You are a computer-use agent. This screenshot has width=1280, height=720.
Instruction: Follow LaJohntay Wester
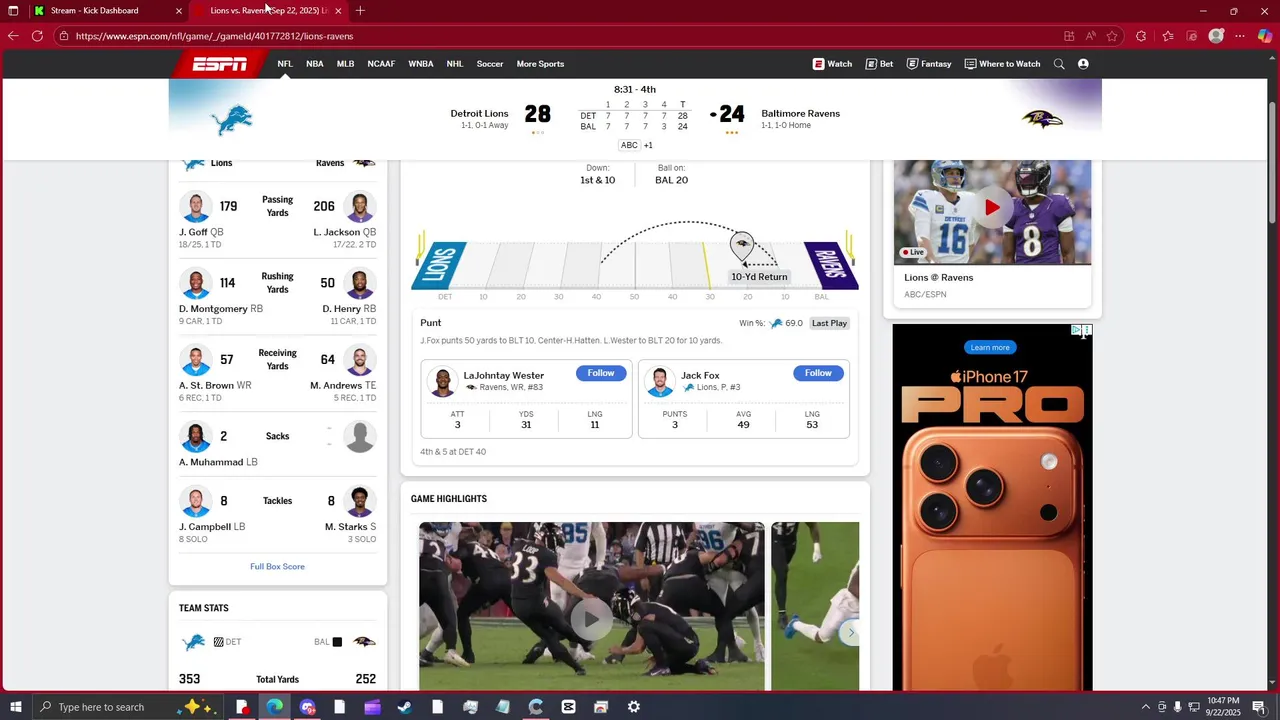point(601,373)
